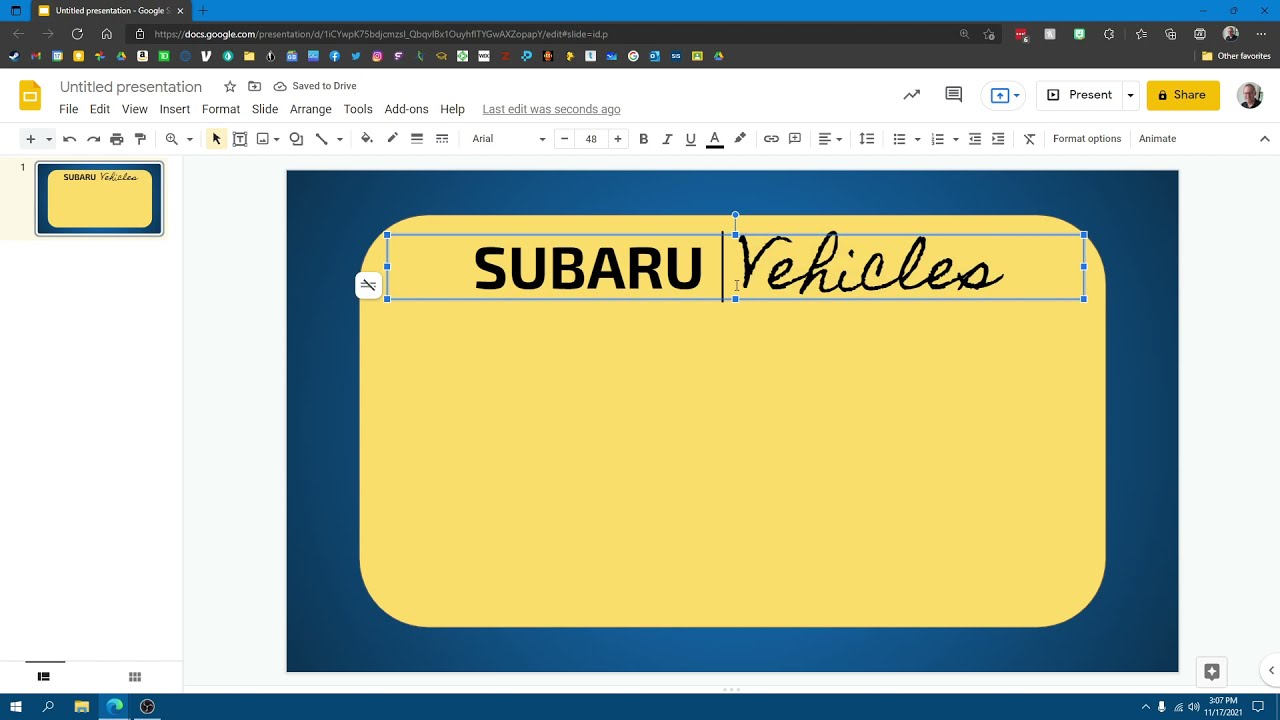Open the File menu
The image size is (1280, 720).
68,109
